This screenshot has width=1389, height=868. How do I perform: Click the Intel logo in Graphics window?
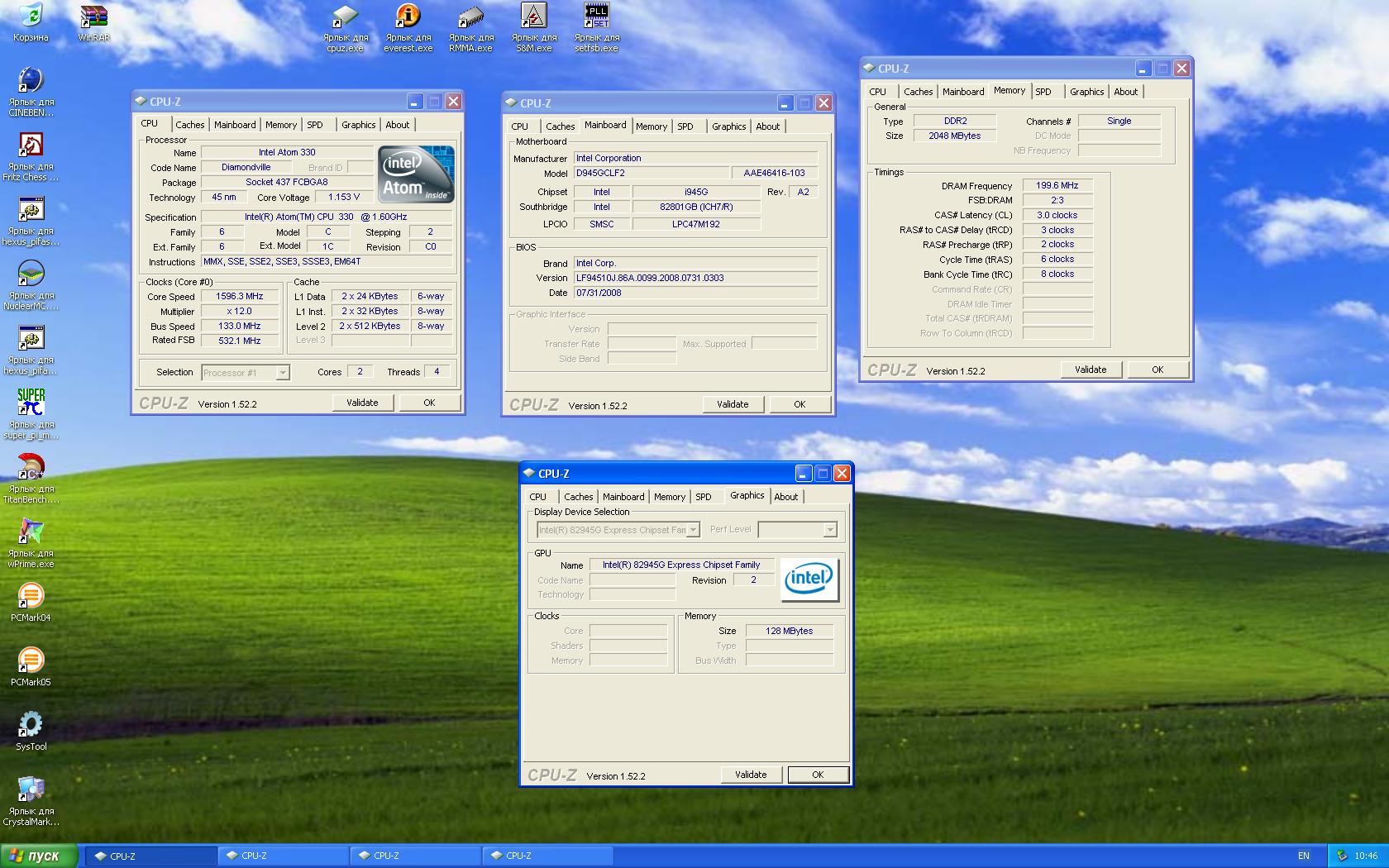[x=809, y=579]
